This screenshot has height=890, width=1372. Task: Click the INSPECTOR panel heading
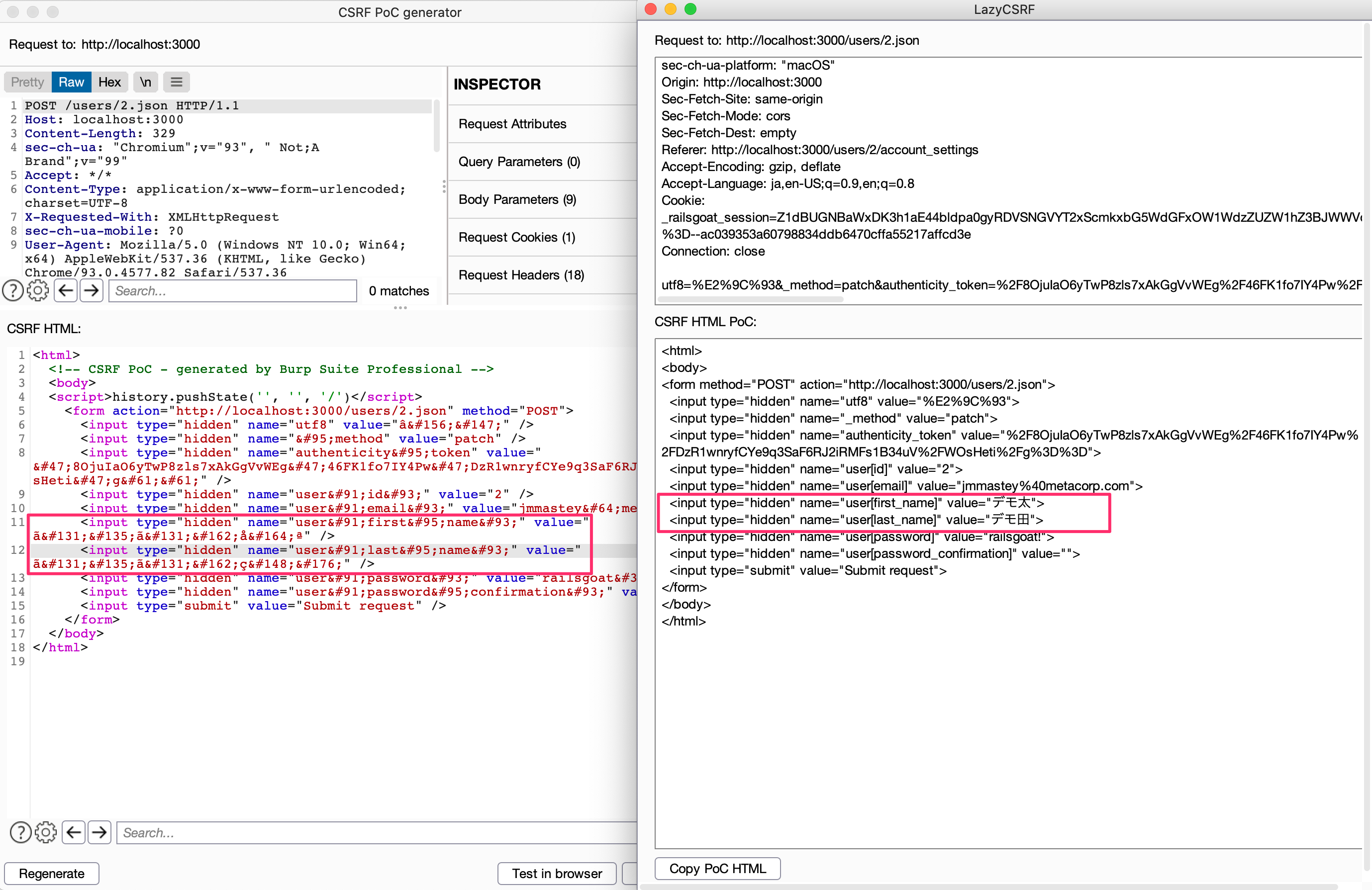(x=497, y=84)
